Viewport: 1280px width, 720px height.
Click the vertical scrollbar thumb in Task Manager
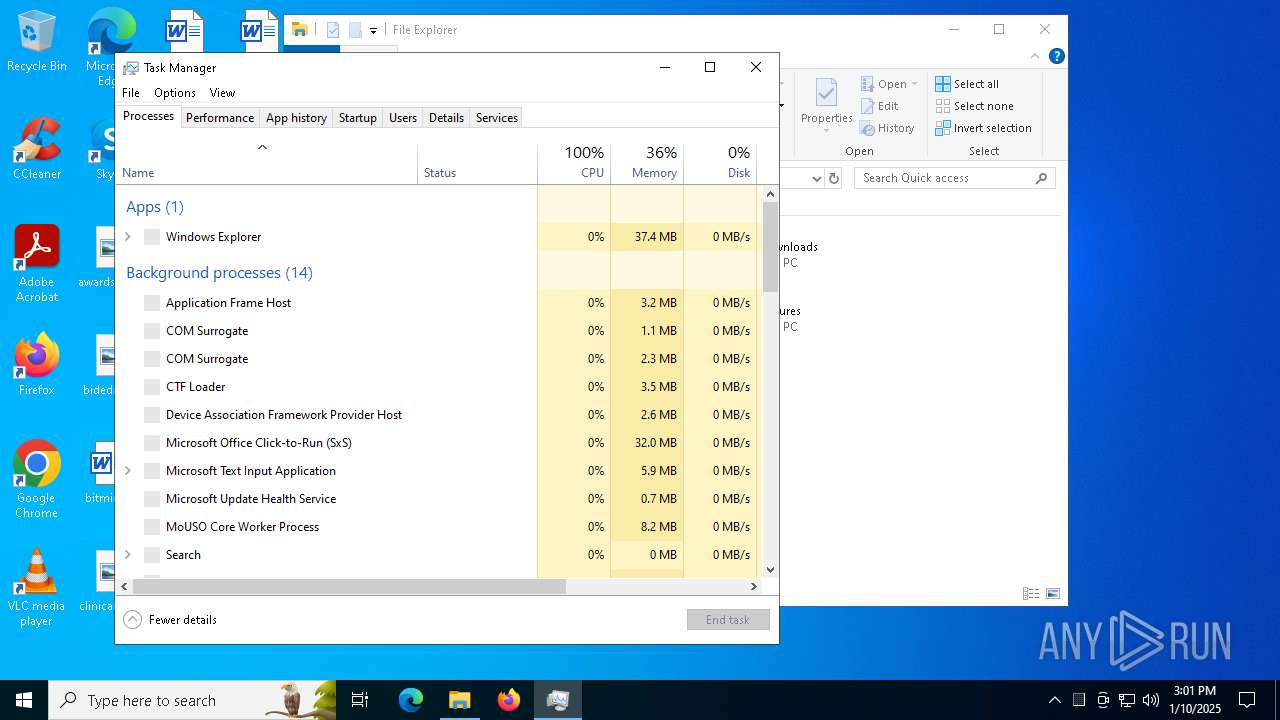click(770, 247)
